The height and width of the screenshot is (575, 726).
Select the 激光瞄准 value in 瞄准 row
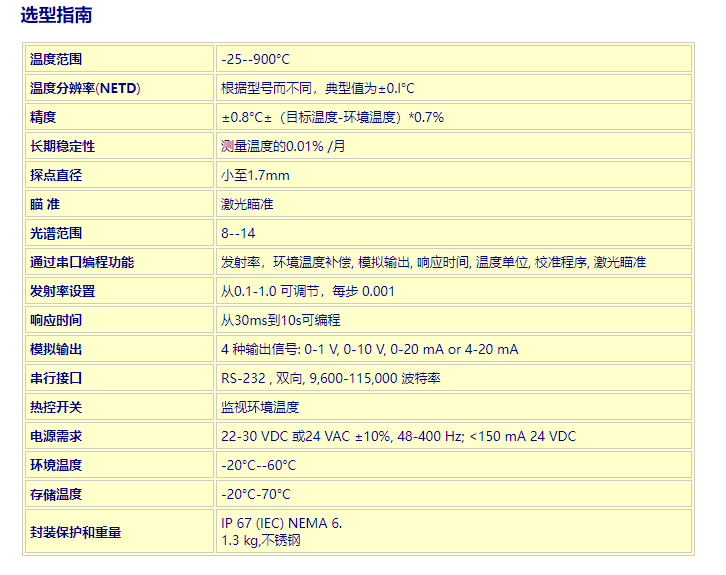click(247, 204)
